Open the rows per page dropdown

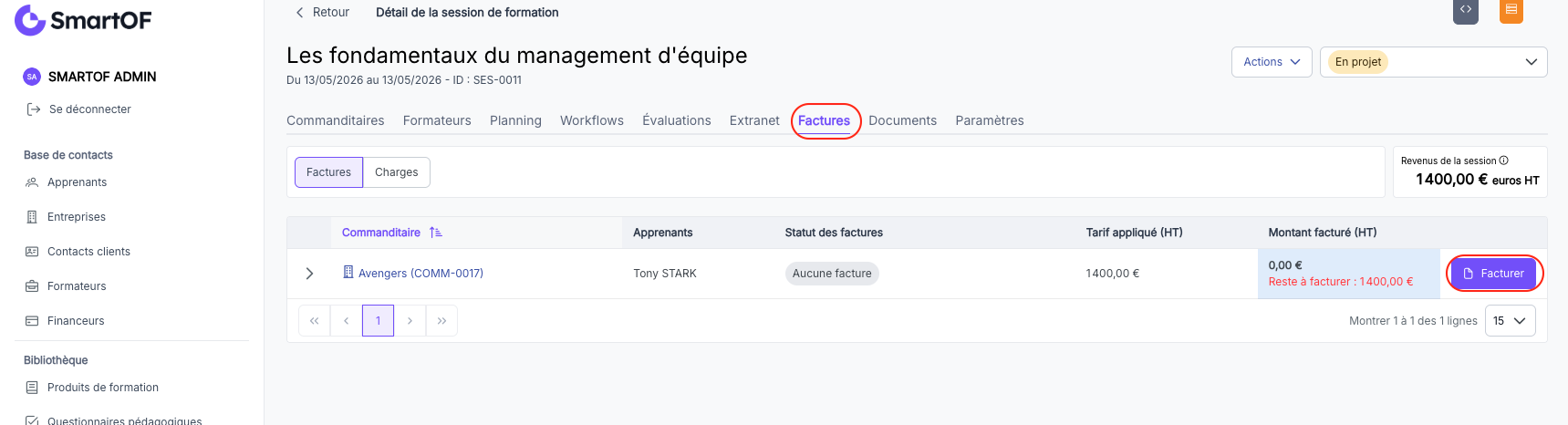click(1510, 321)
